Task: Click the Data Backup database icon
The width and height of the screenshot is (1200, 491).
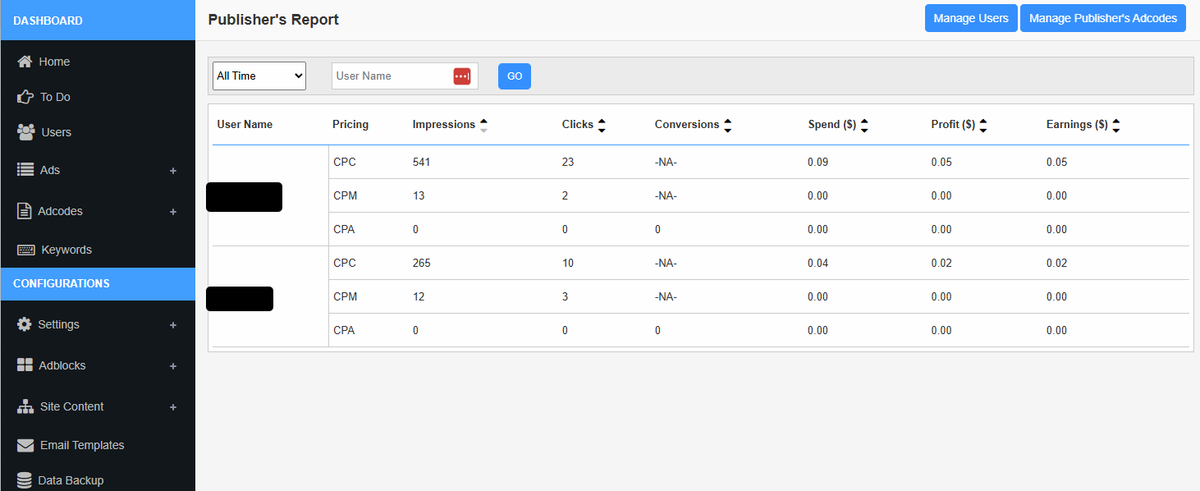Action: tap(25, 480)
